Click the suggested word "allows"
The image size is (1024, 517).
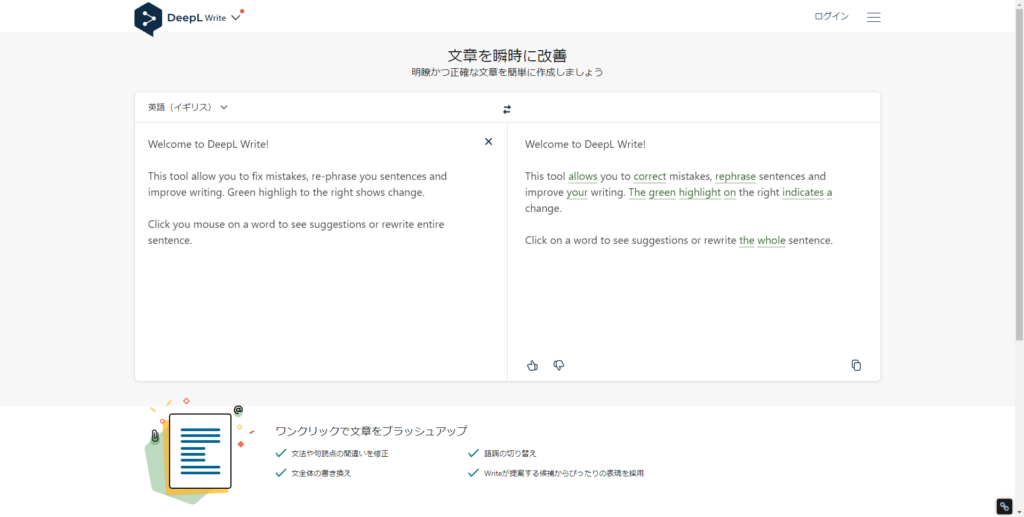[583, 176]
